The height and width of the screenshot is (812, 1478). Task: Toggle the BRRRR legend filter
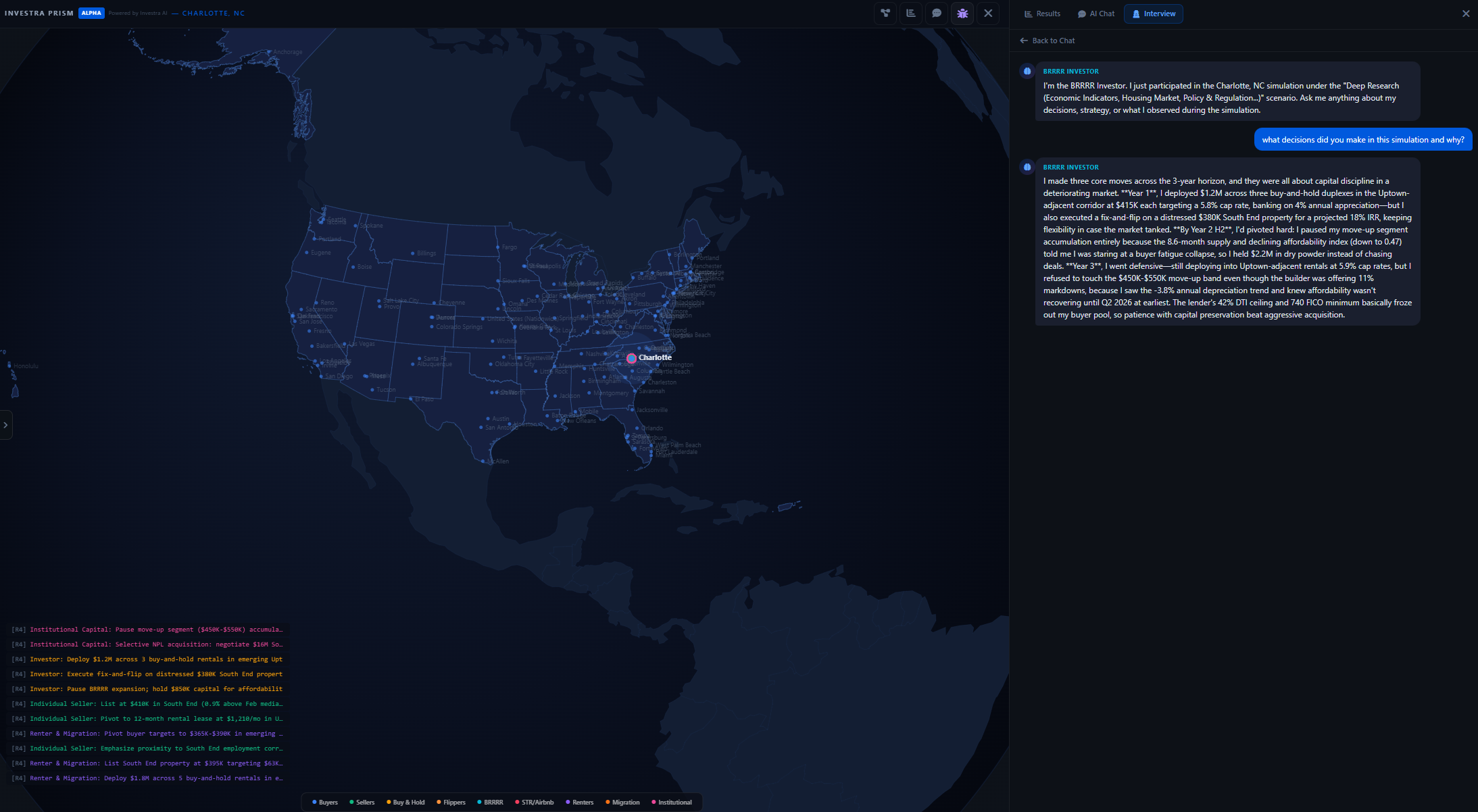pos(490,803)
